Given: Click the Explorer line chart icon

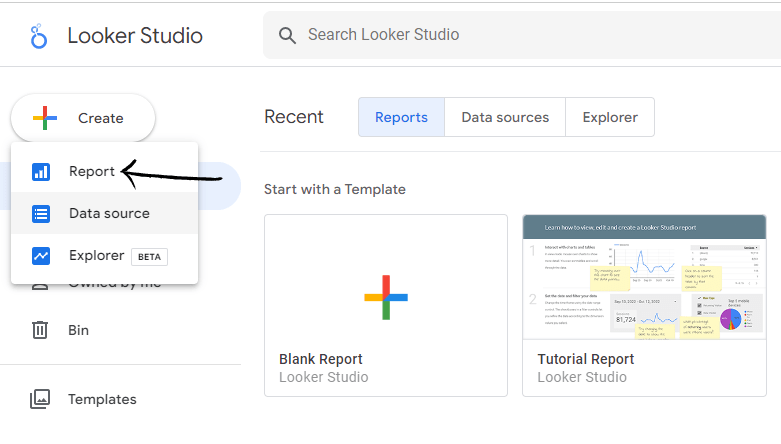Looking at the screenshot, I should tap(41, 256).
